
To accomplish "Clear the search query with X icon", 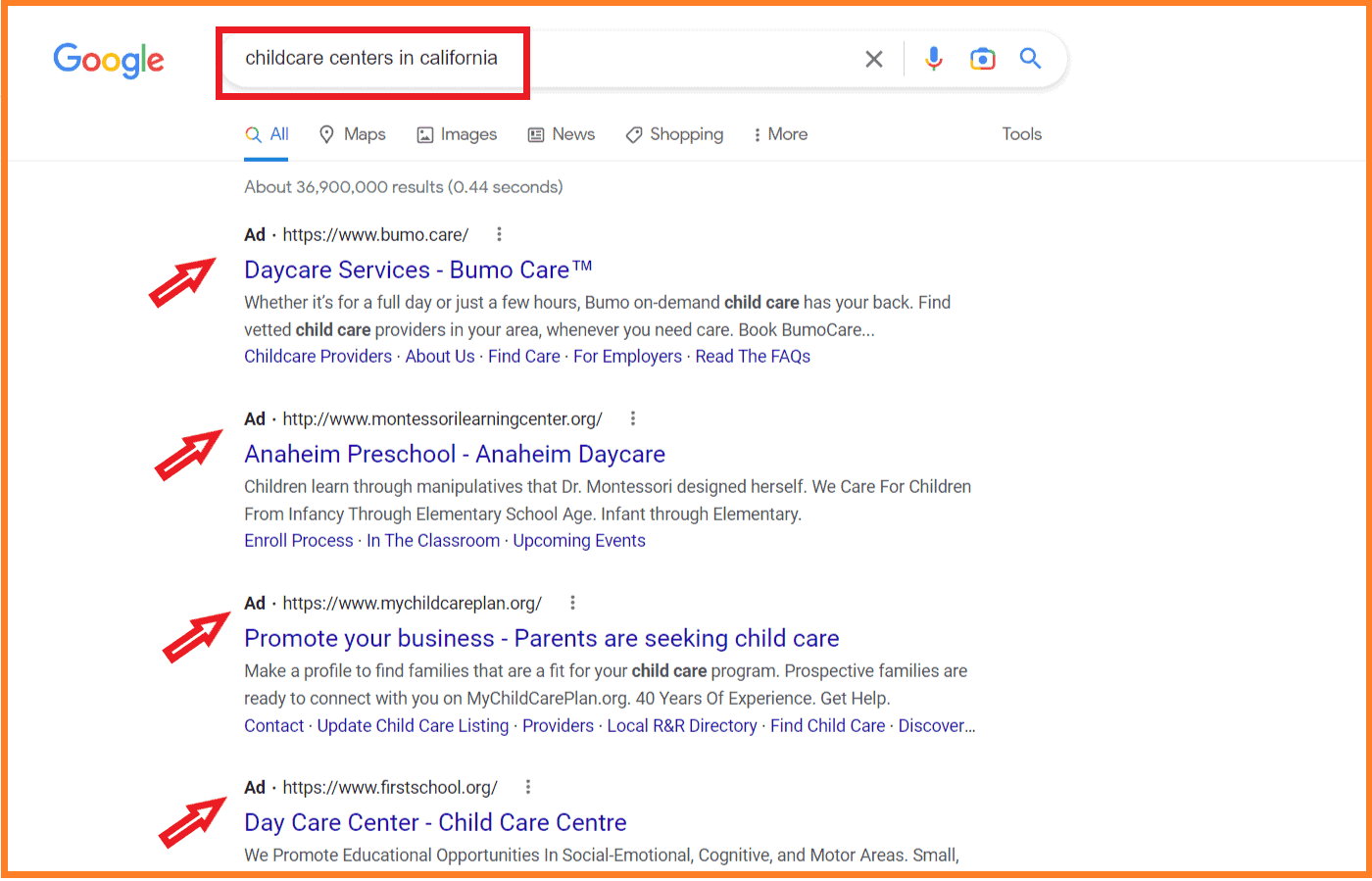I will tap(874, 60).
